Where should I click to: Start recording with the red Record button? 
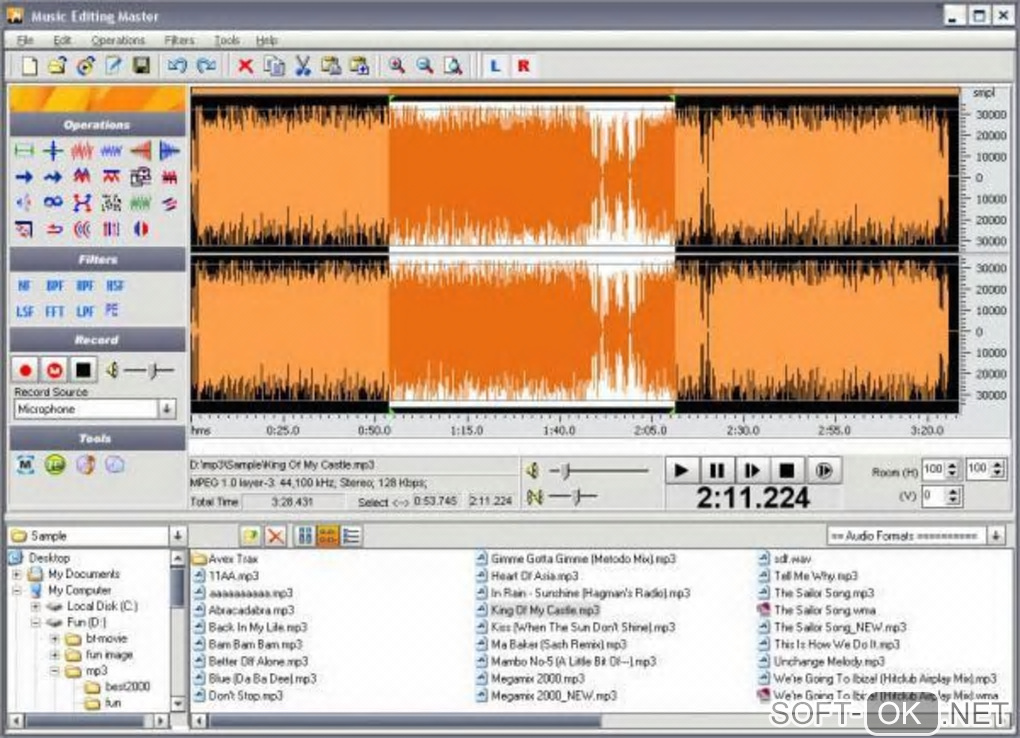26,371
